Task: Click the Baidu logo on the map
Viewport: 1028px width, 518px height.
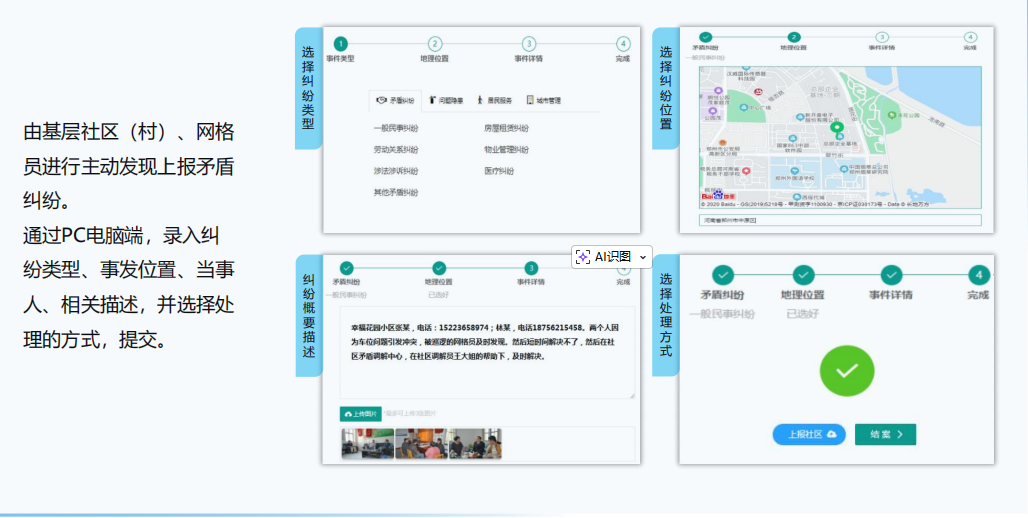Action: click(x=719, y=195)
